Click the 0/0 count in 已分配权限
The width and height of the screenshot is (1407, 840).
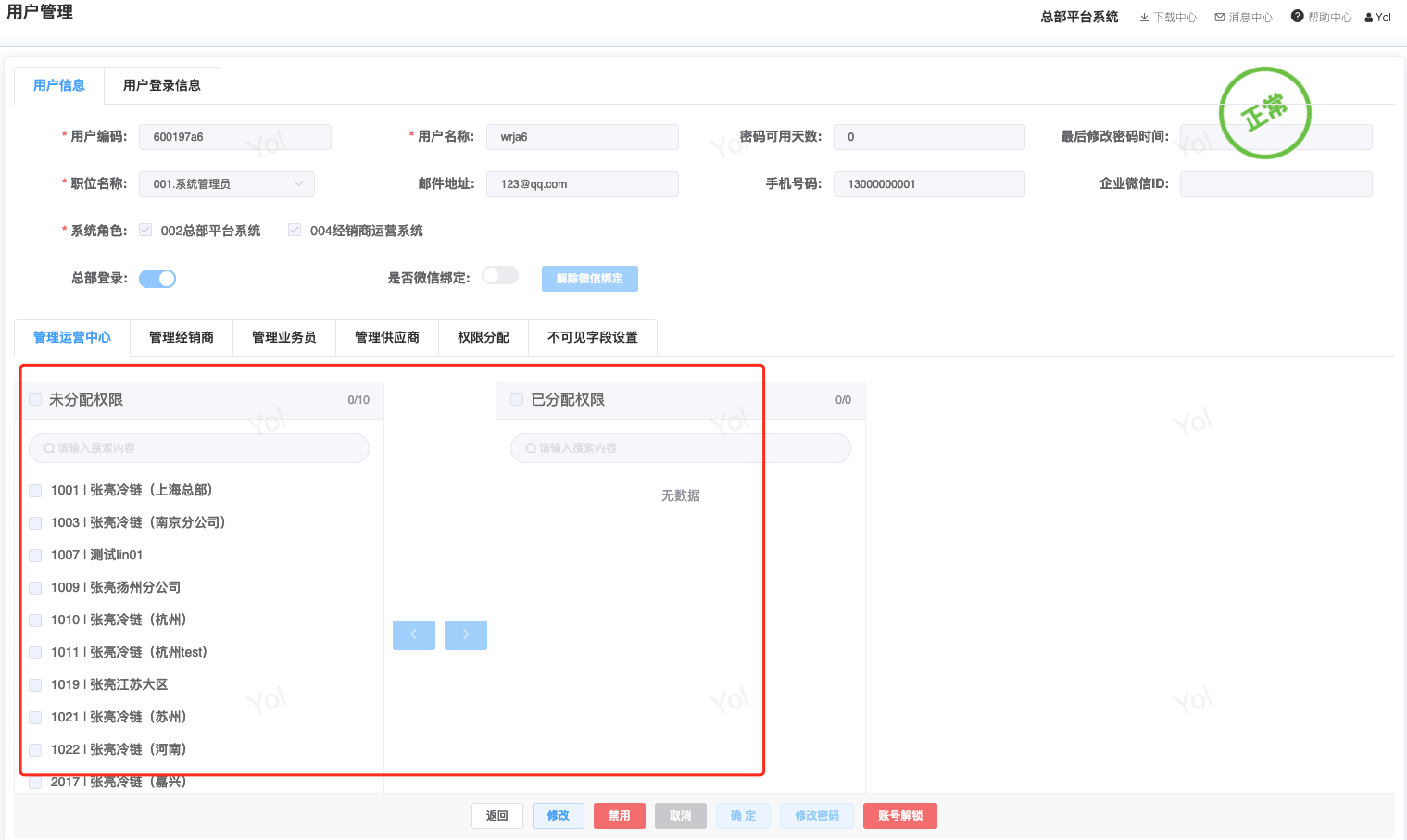[x=843, y=400]
